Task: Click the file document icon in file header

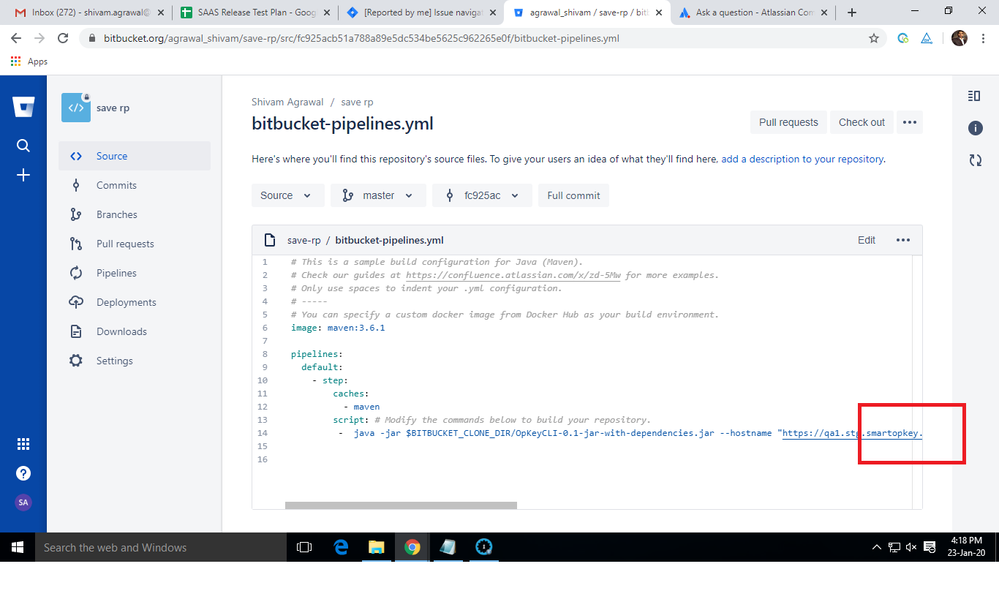Action: click(x=270, y=240)
